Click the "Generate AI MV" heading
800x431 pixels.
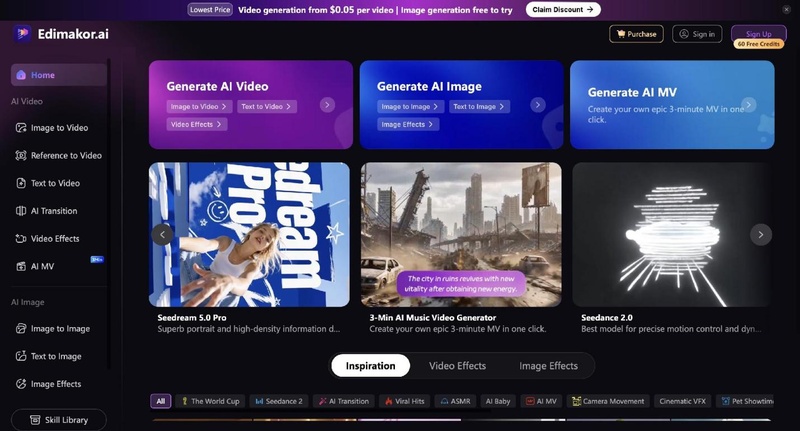click(632, 92)
